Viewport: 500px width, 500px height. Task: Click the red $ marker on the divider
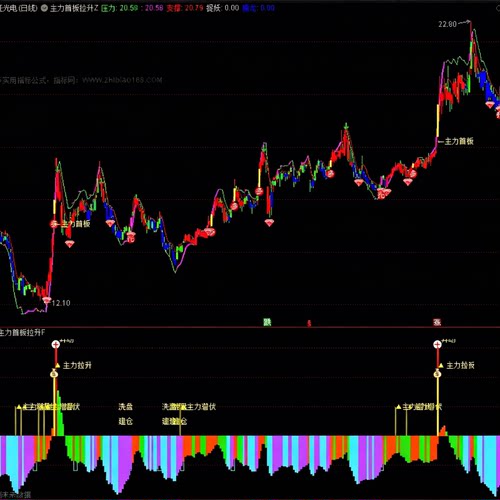309,323
